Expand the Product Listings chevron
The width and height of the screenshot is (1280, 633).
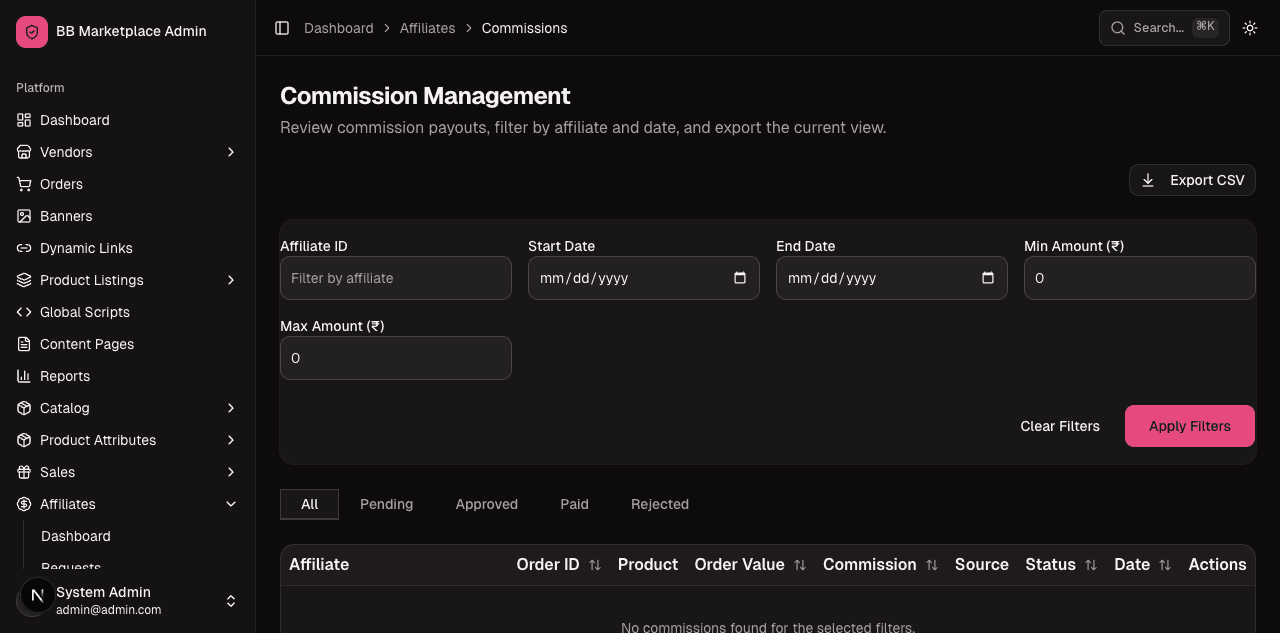[231, 280]
